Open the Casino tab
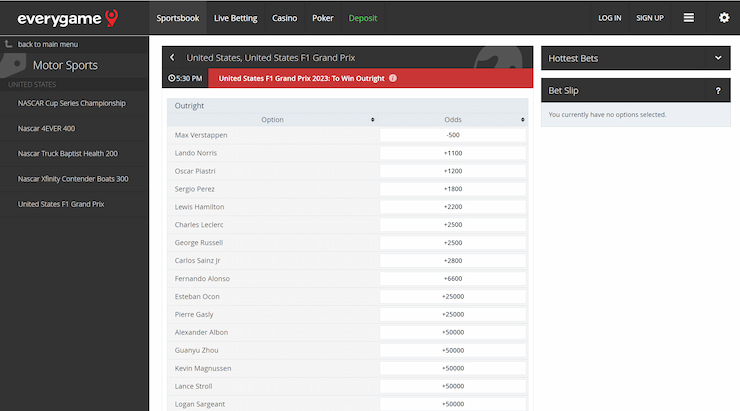The image size is (740, 411). 285,18
